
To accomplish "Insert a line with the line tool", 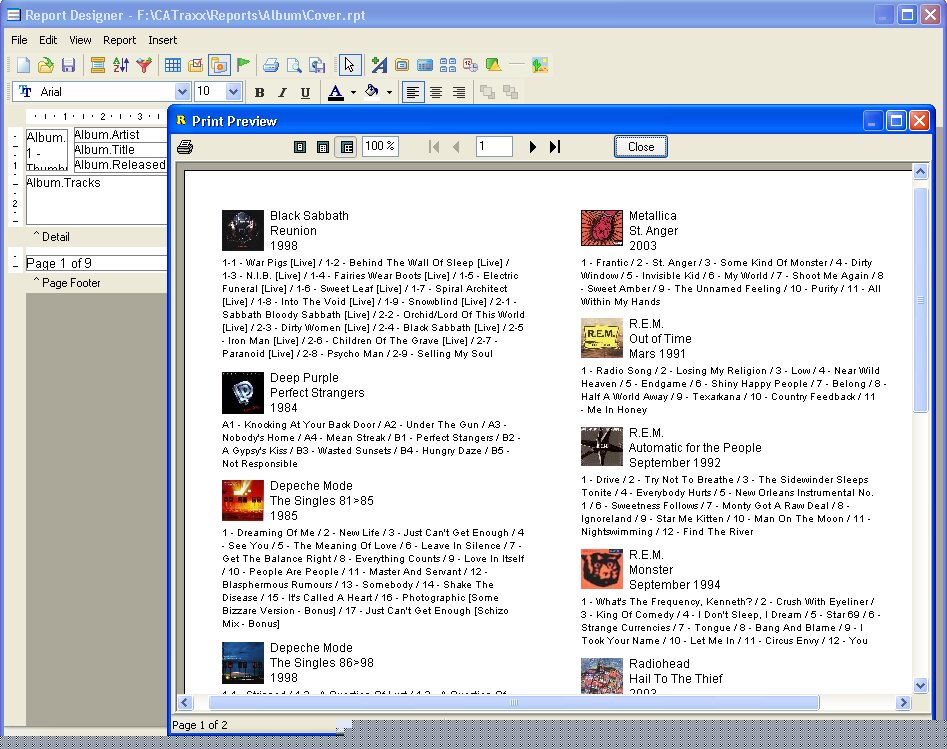I will pos(517,65).
